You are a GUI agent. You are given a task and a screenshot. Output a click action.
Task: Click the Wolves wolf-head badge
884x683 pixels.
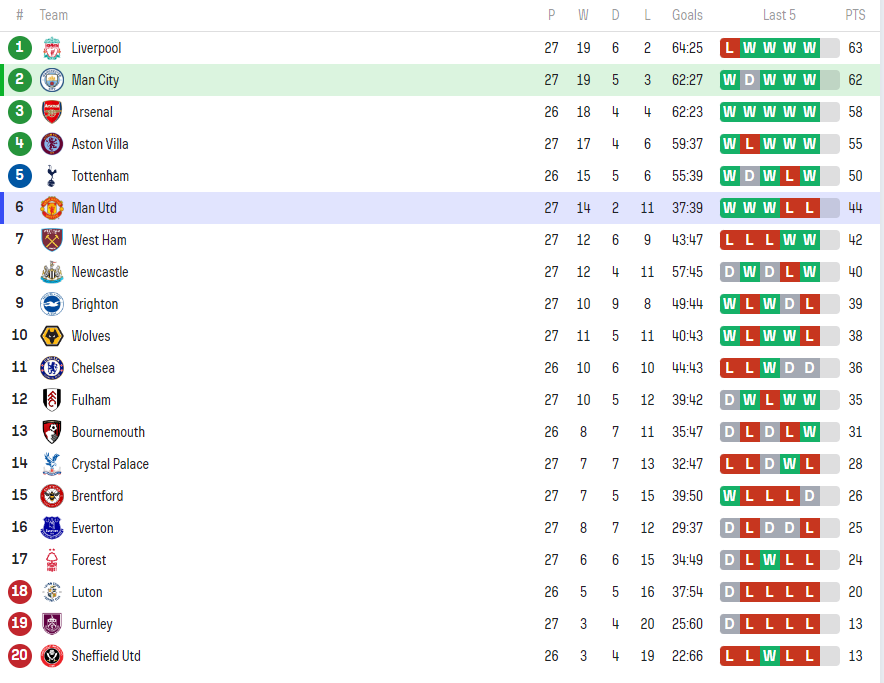click(52, 336)
